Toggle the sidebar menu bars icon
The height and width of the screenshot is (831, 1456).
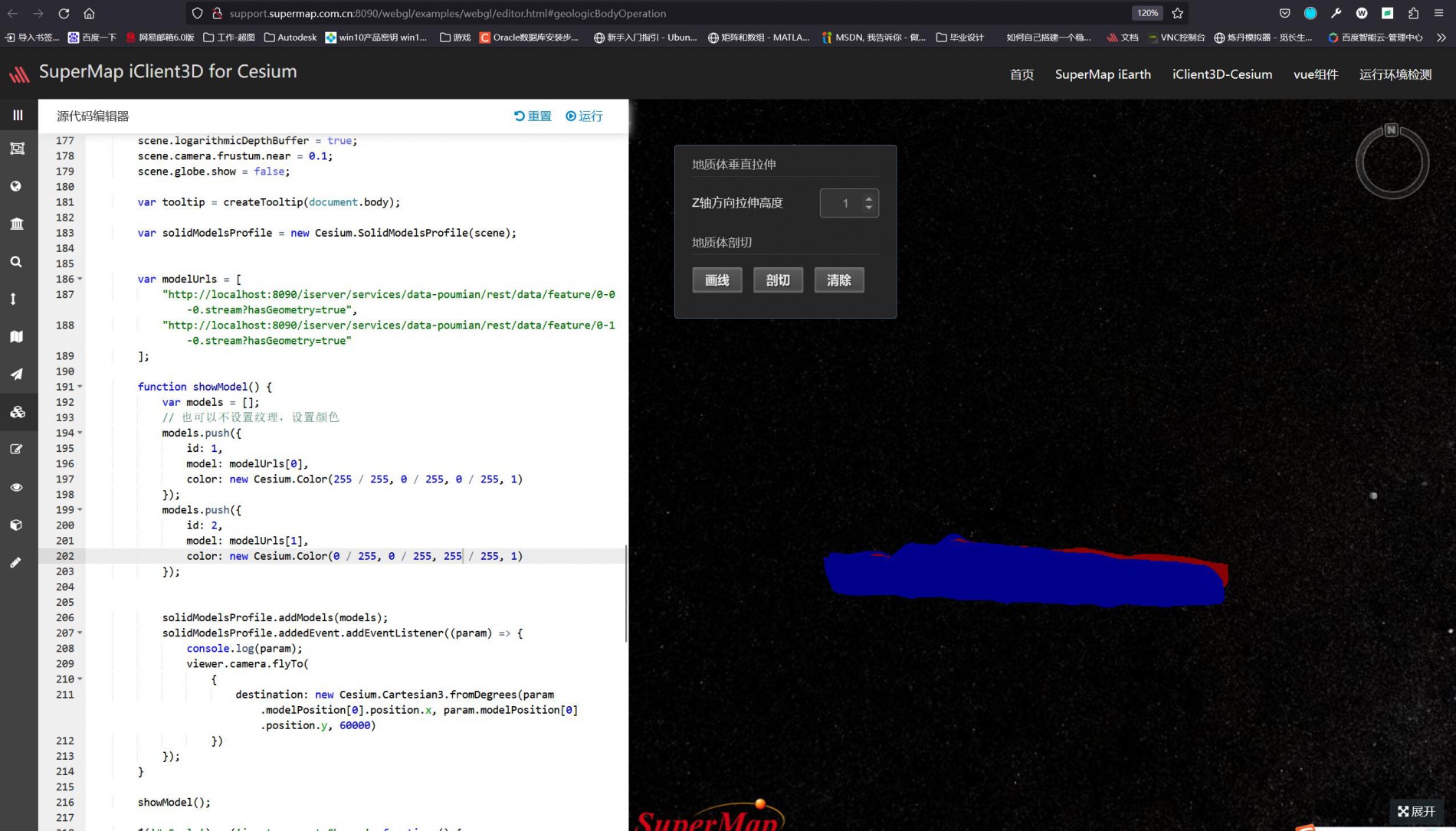[x=18, y=115]
